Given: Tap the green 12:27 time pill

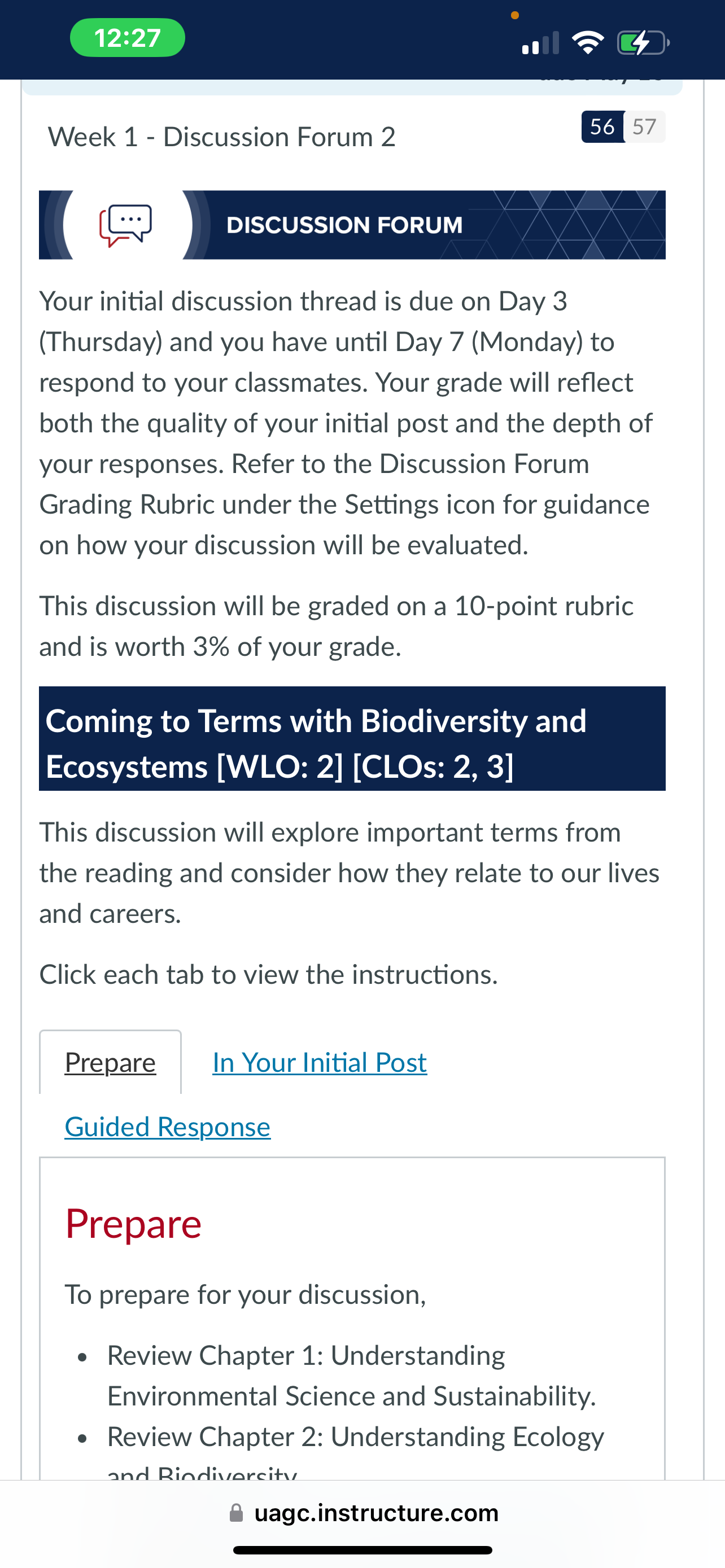Looking at the screenshot, I should point(128,38).
